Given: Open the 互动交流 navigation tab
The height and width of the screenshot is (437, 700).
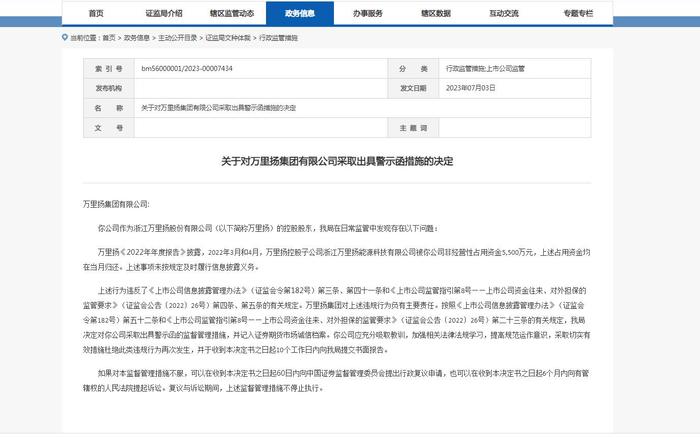Looking at the screenshot, I should pyautogui.click(x=504, y=13).
